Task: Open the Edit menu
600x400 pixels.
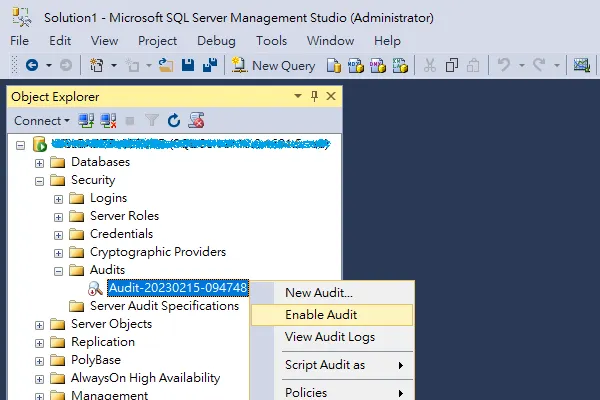Action: [60, 41]
